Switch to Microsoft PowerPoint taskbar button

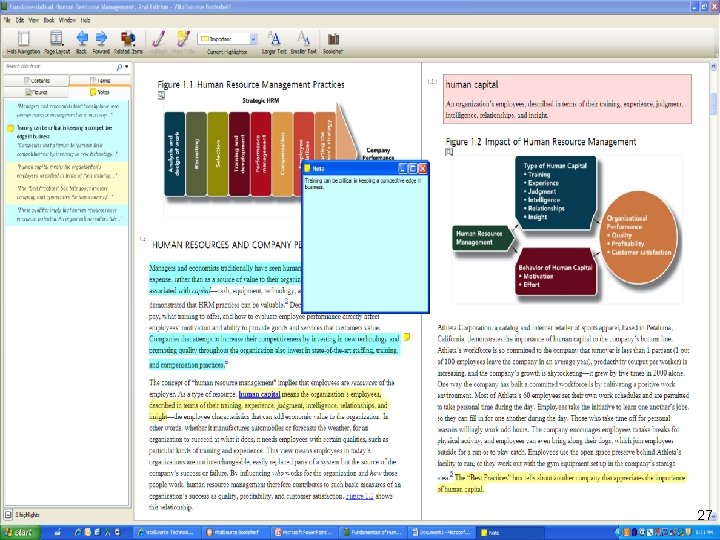[304, 532]
